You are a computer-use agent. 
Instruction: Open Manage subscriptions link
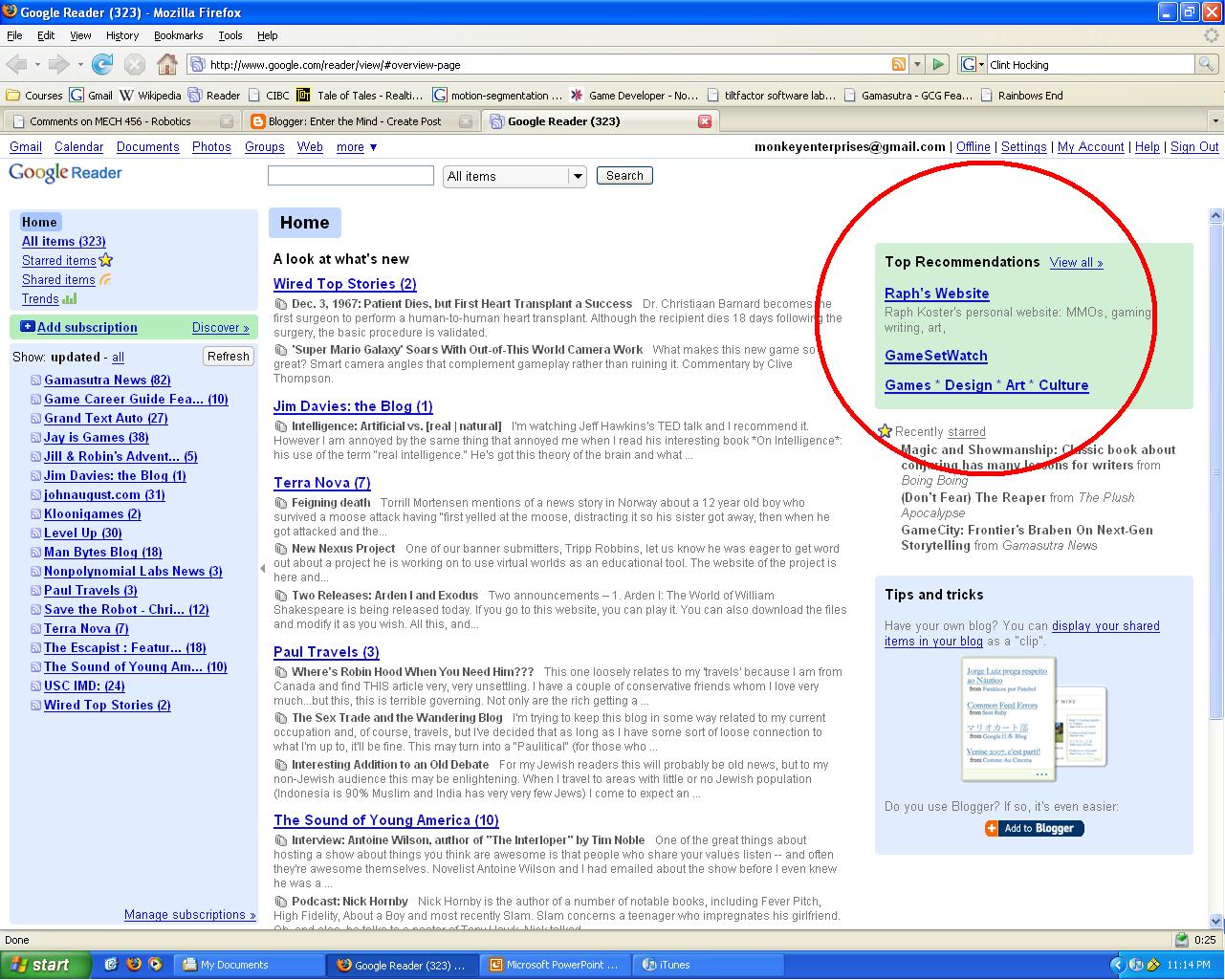tap(190, 915)
